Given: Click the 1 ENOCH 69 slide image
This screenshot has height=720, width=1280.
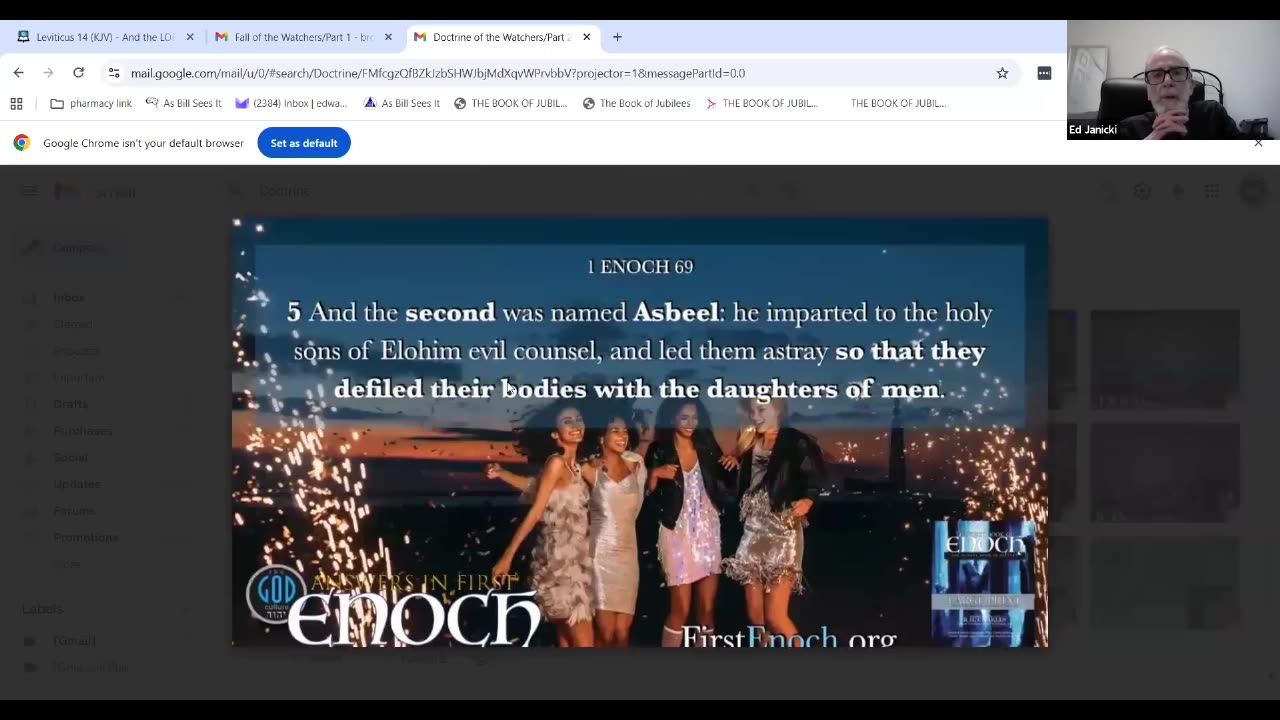Looking at the screenshot, I should pos(640,432).
